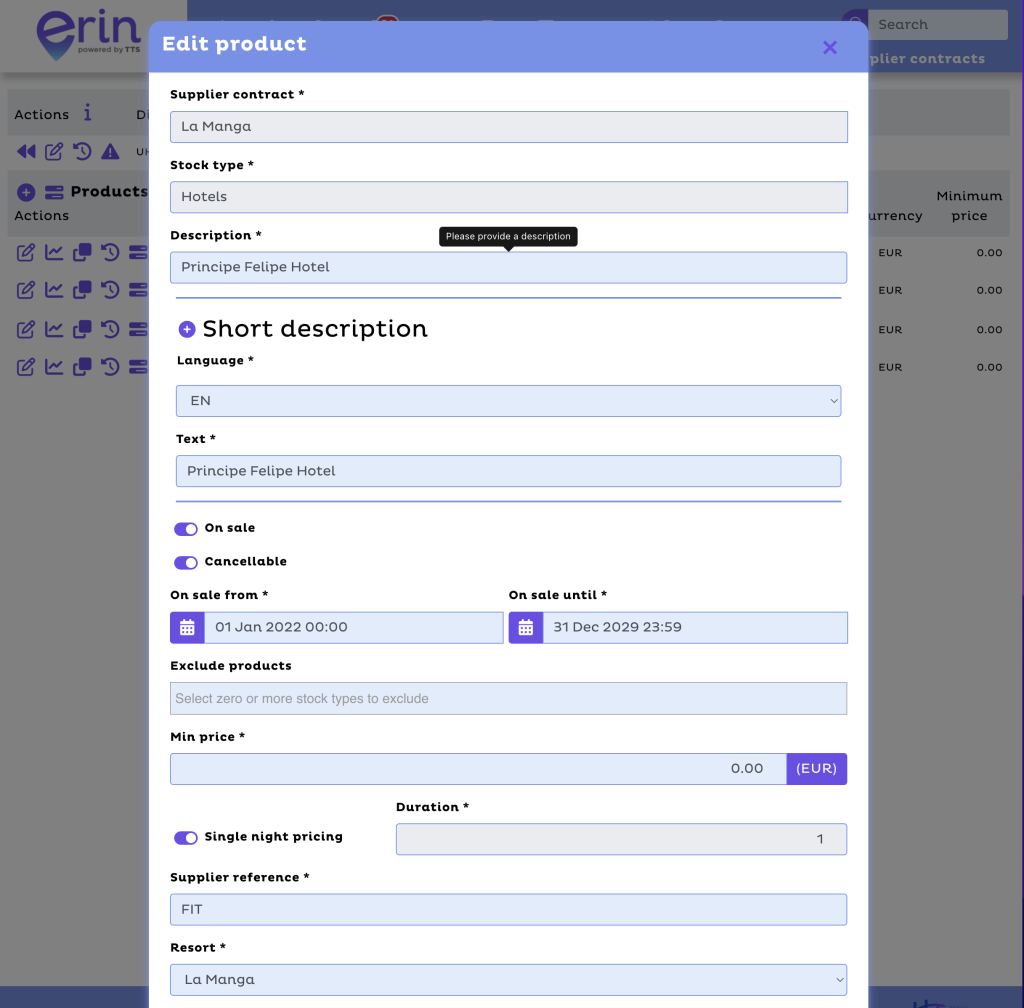Click the rewind double-arrow icon

pyautogui.click(x=25, y=151)
